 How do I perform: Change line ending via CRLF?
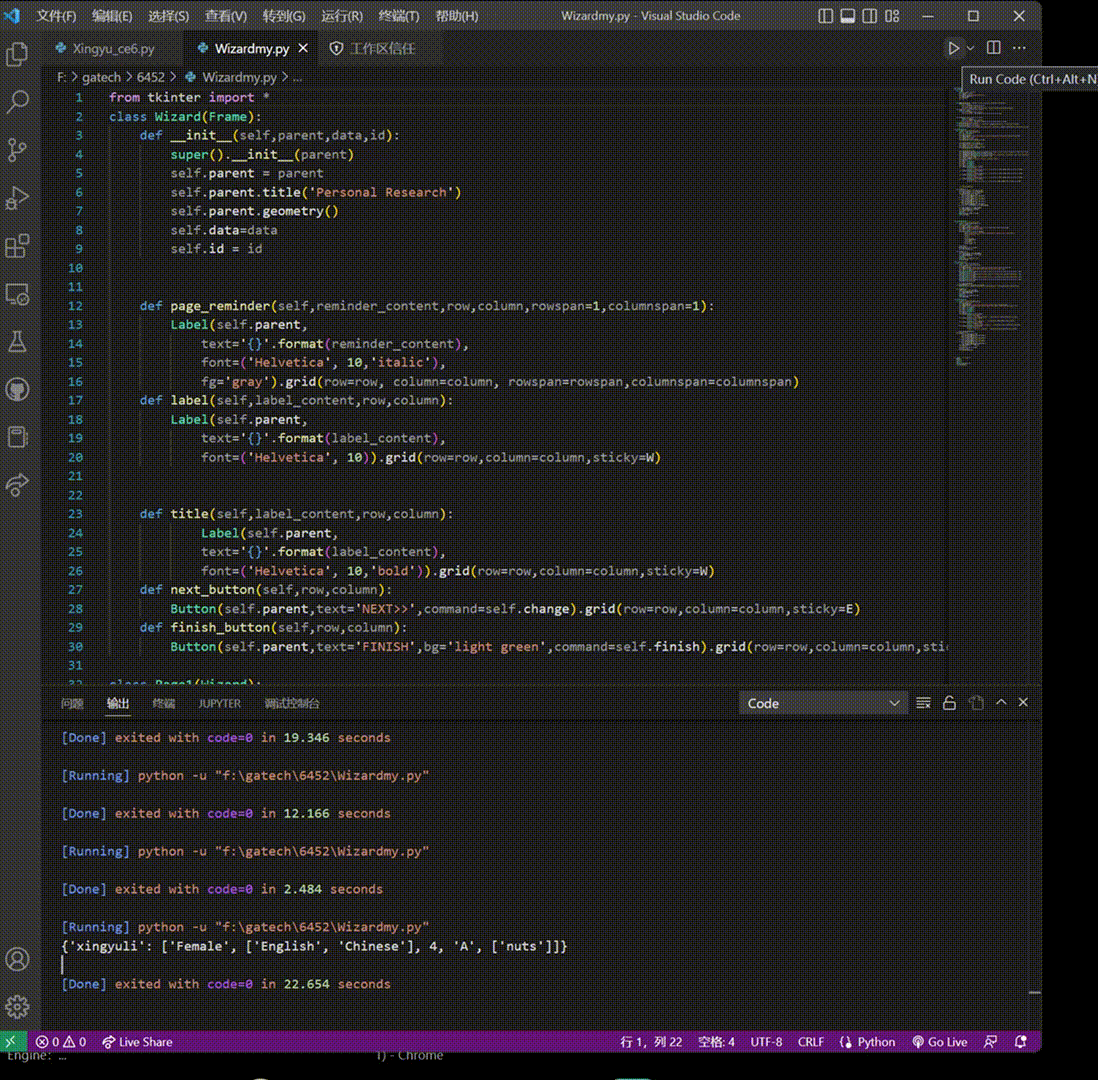pos(811,1041)
